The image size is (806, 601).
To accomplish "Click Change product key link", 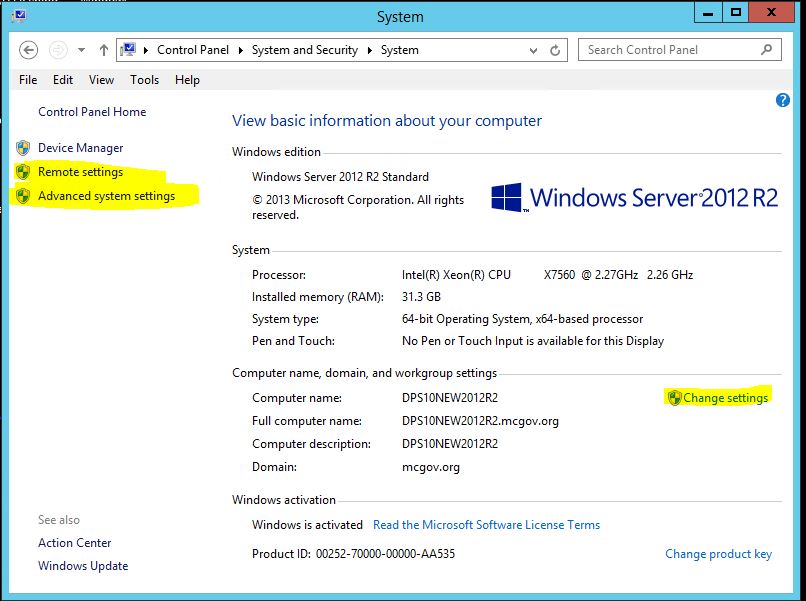I will pyautogui.click(x=718, y=554).
